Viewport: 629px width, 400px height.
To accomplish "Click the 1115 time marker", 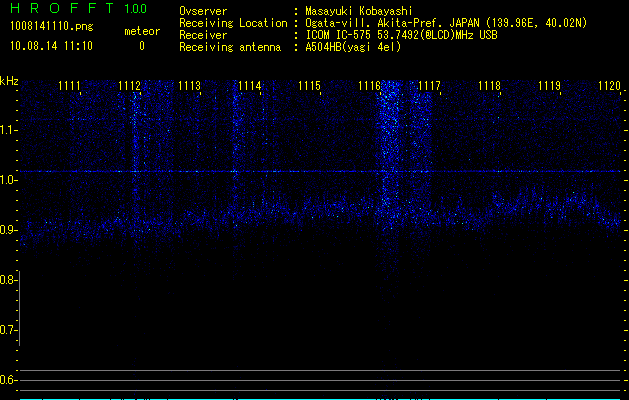I will coord(310,86).
